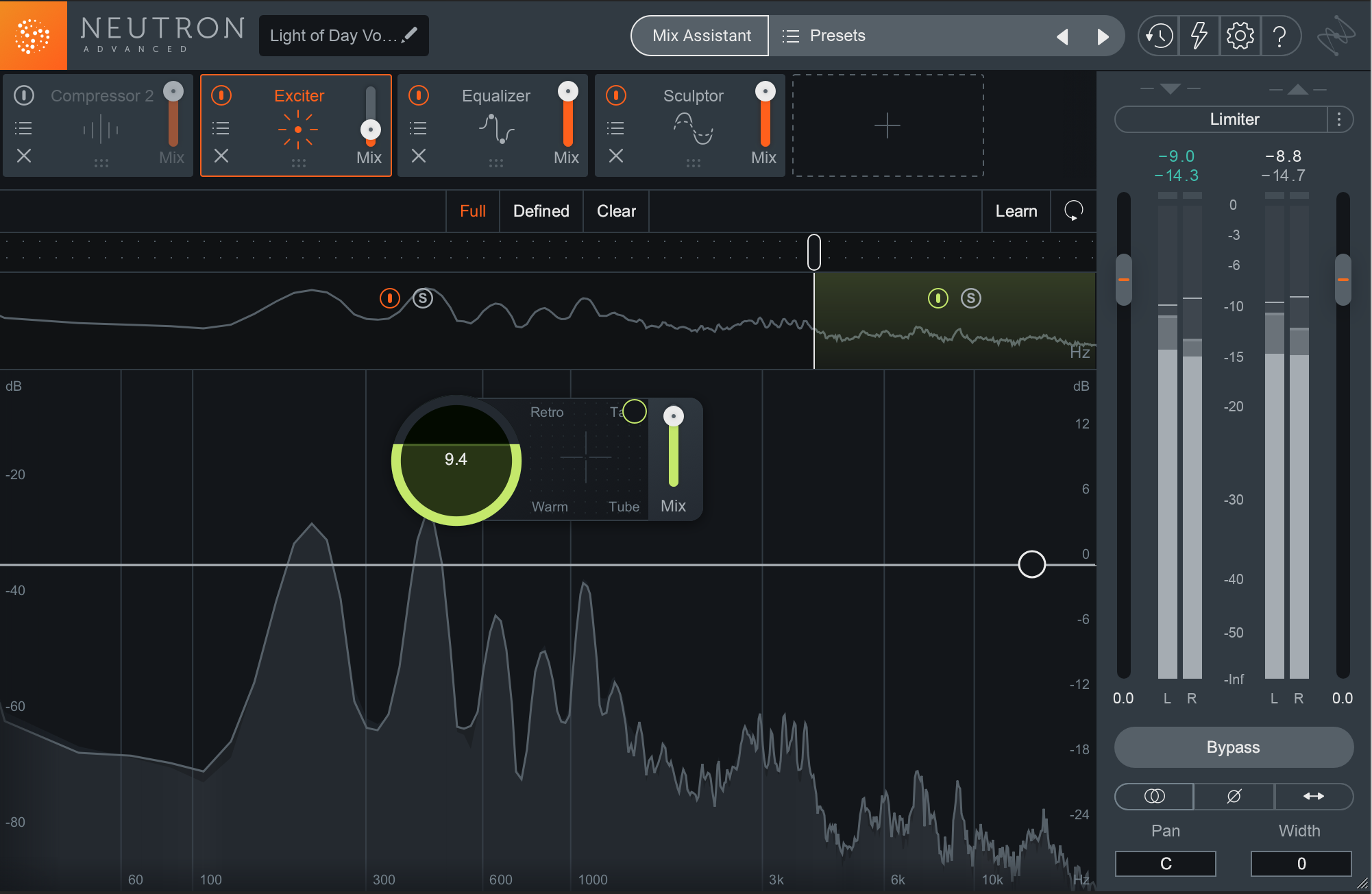Screen dimensions: 1372x894
Task: Toggle the channel sum mono button
Action: pyautogui.click(x=1155, y=796)
